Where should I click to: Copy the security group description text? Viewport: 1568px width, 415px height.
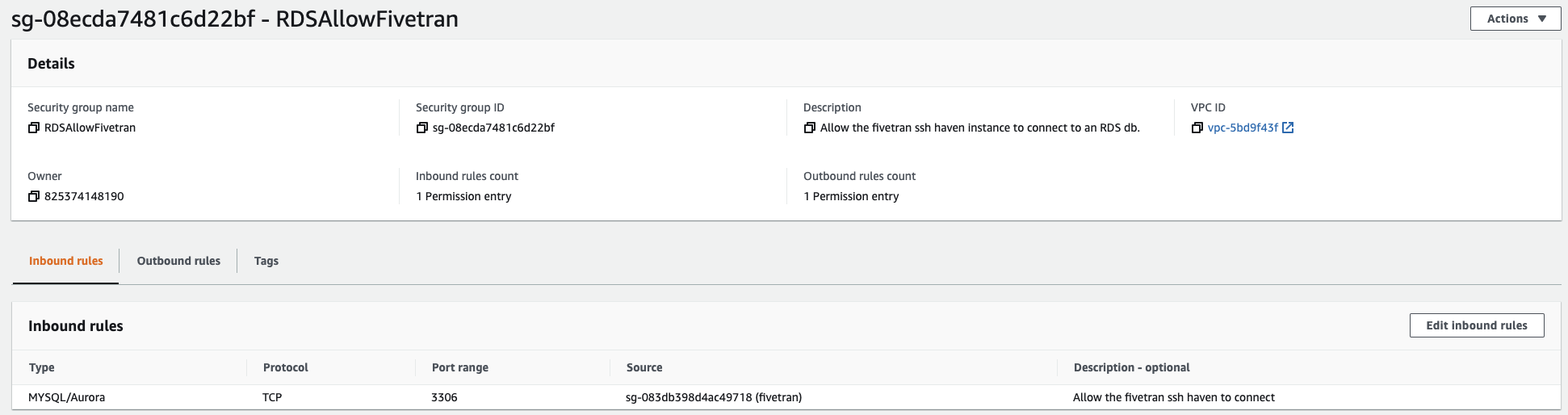tap(809, 128)
